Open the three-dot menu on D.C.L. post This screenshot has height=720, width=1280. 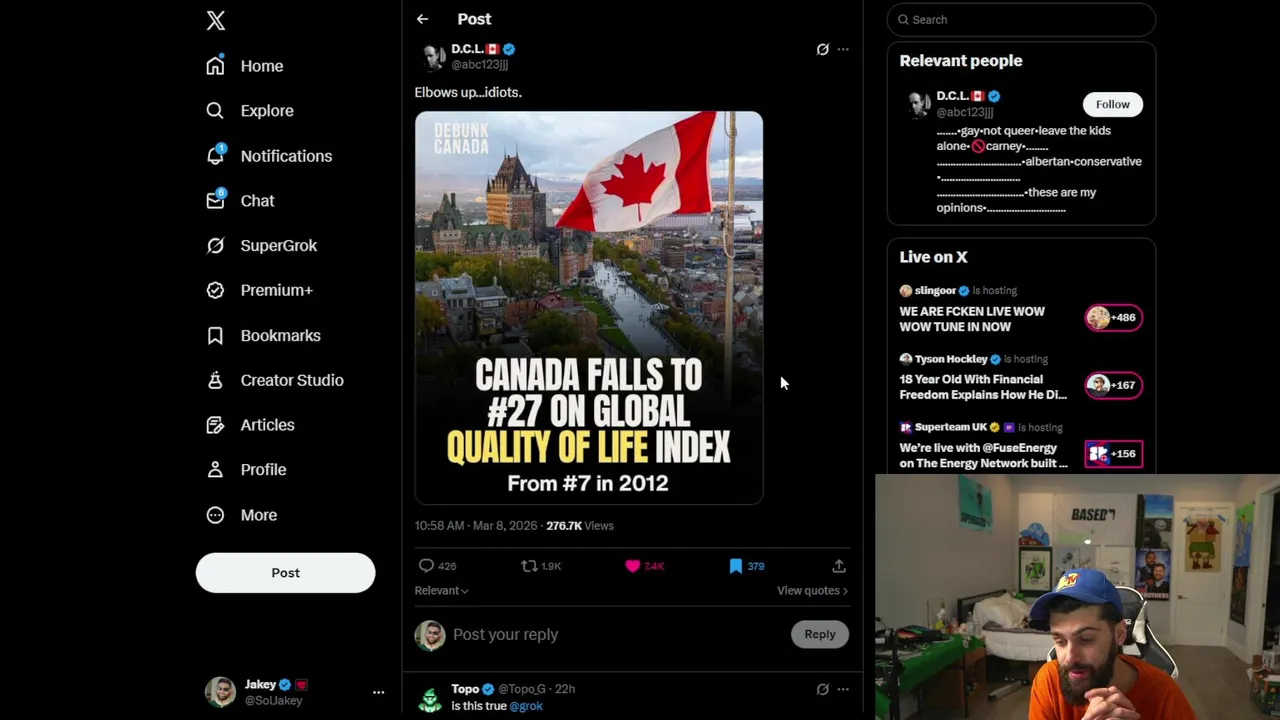click(x=843, y=49)
